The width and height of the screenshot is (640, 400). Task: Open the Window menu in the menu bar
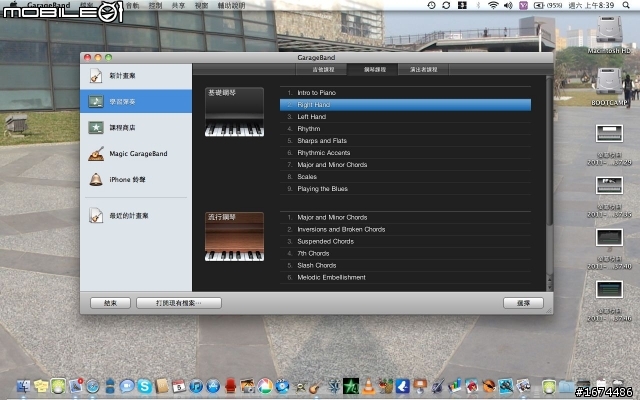click(201, 5)
